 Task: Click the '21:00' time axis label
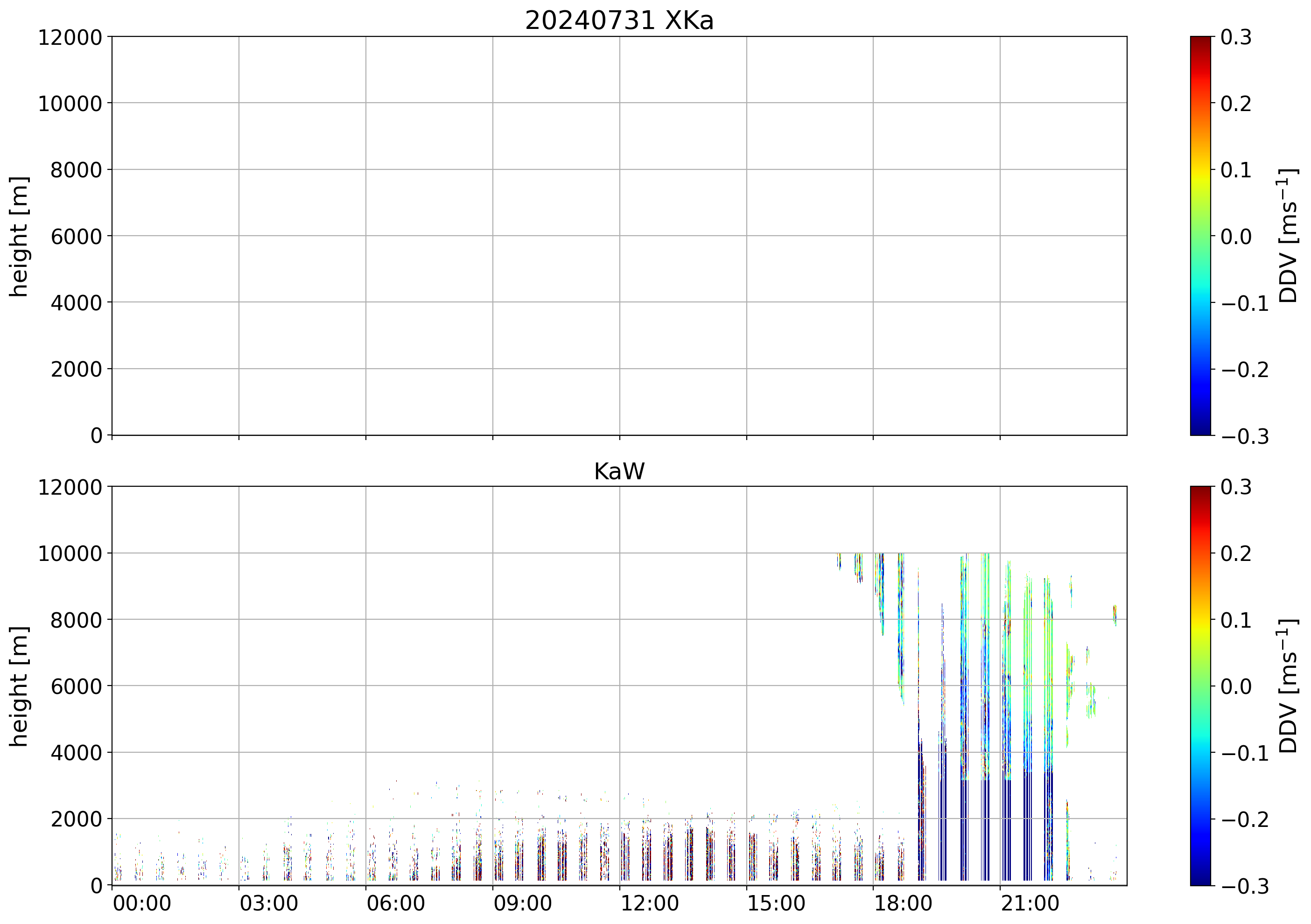[x=1030, y=904]
